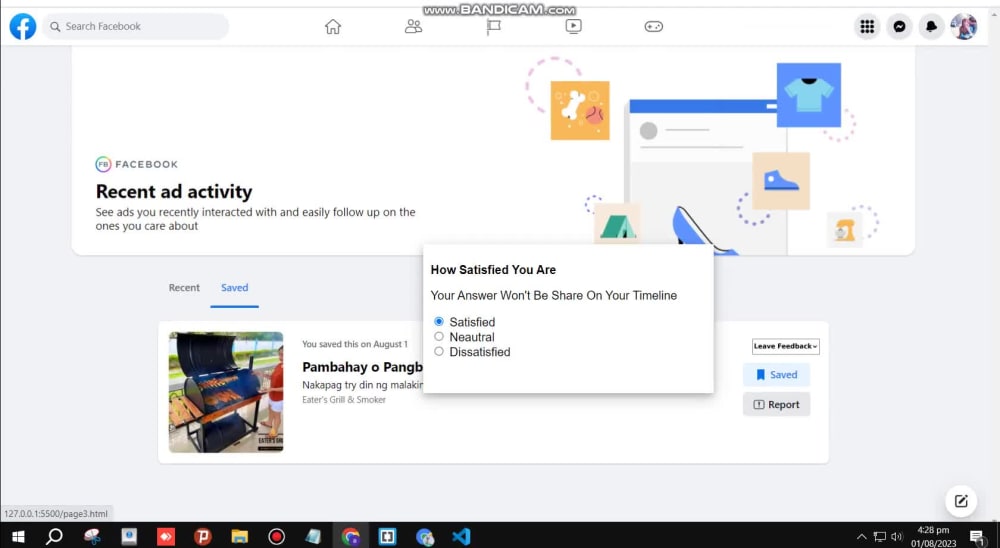Select the Satisfied radio option

(x=439, y=322)
